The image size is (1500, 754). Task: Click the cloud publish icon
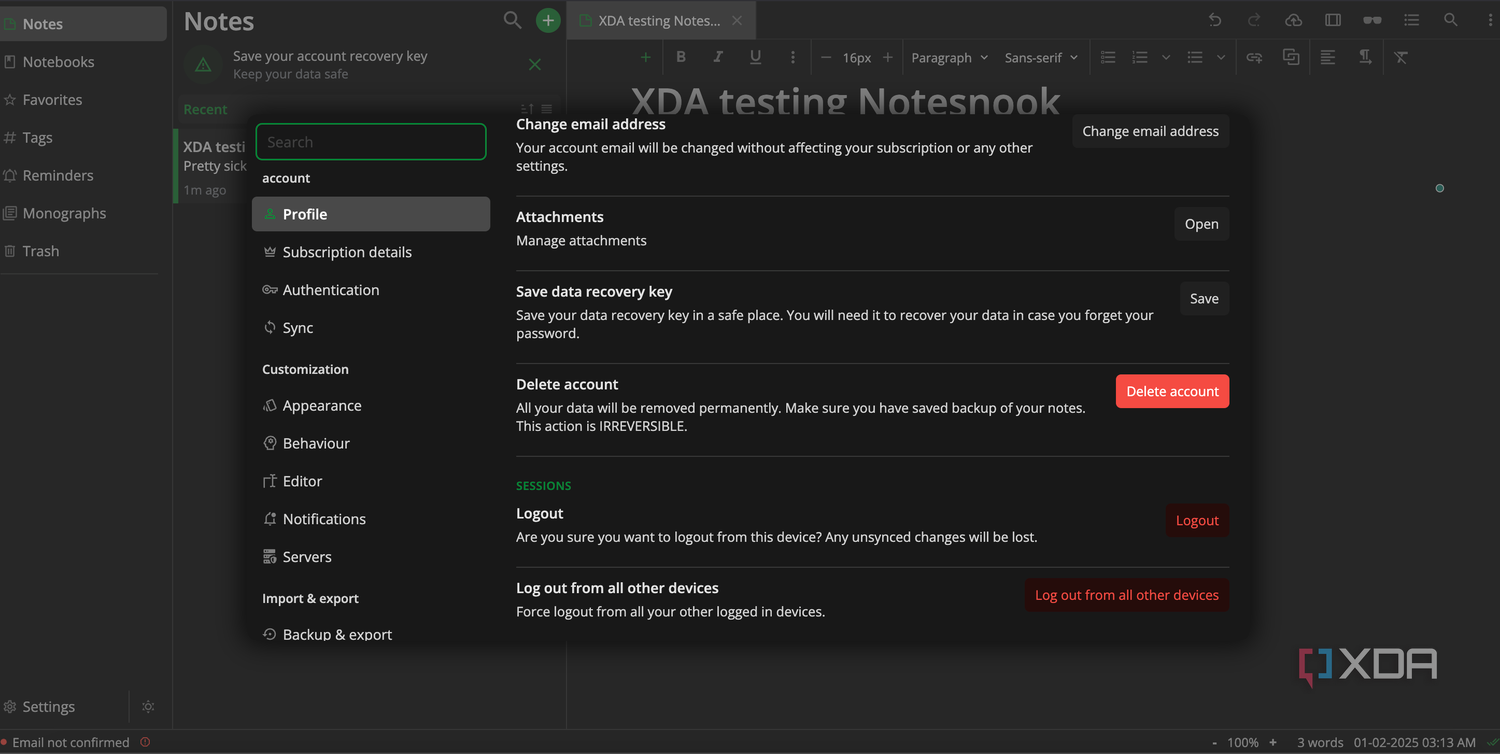[1293, 20]
